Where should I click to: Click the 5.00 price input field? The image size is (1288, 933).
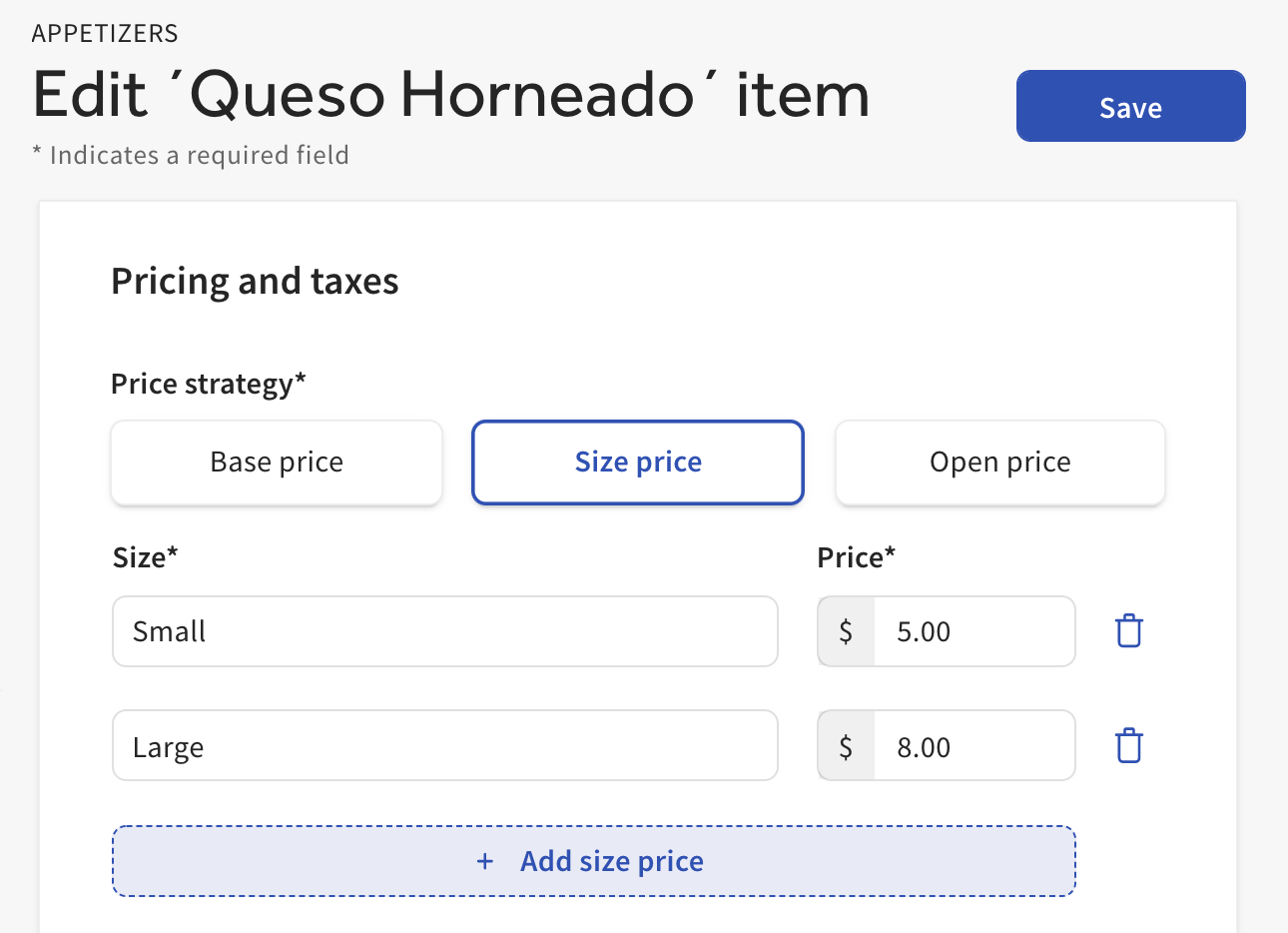[x=973, y=630]
